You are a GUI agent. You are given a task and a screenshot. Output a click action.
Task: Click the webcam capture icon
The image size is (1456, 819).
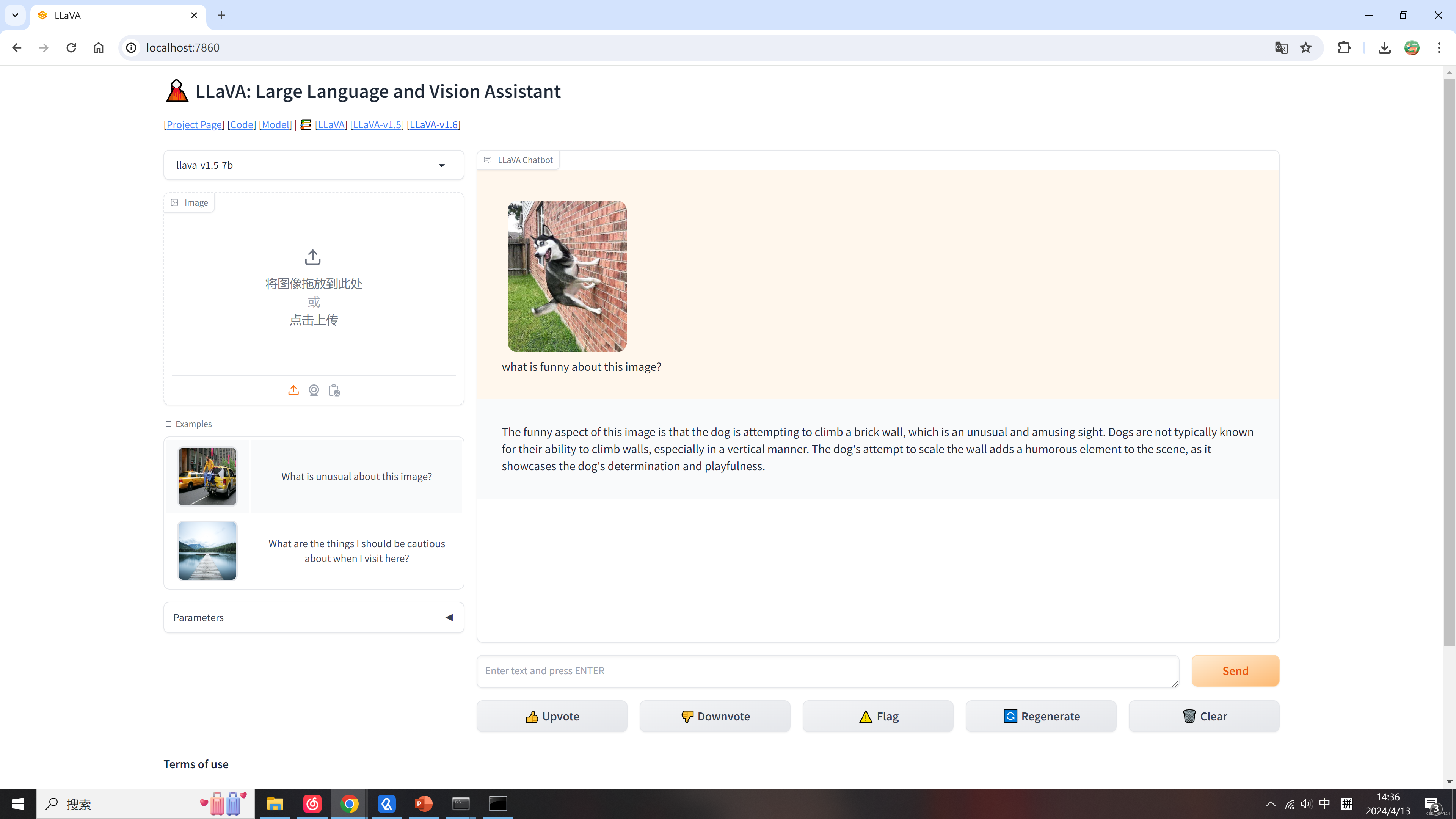pos(314,390)
